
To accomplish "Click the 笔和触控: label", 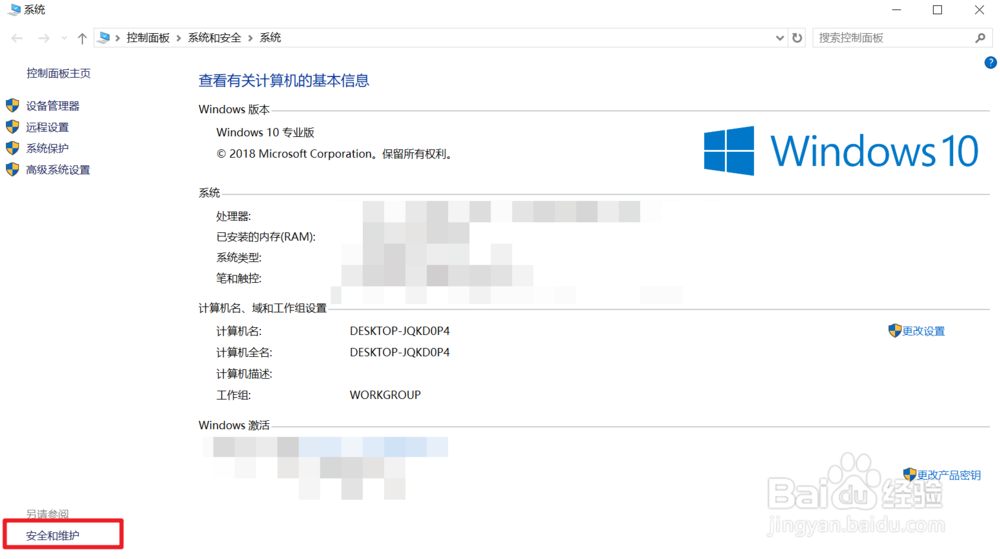I will point(239,278).
